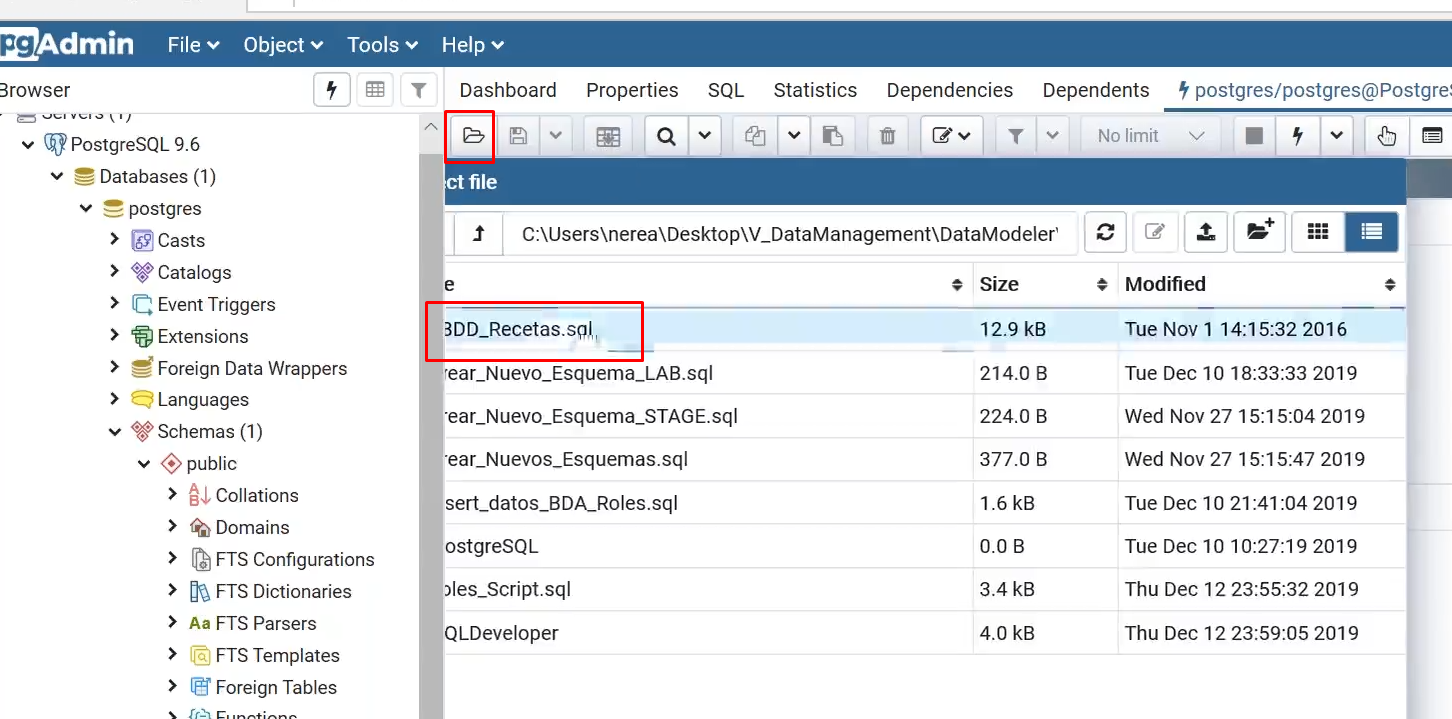Open the find and replace search icon
This screenshot has width=1452, height=719.
pos(666,135)
